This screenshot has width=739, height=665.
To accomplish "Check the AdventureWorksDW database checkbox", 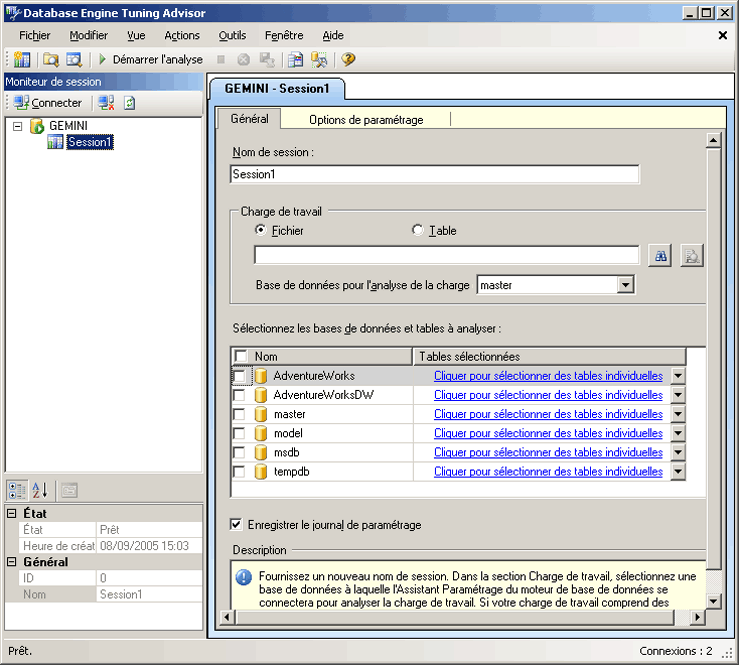I will click(x=240, y=395).
